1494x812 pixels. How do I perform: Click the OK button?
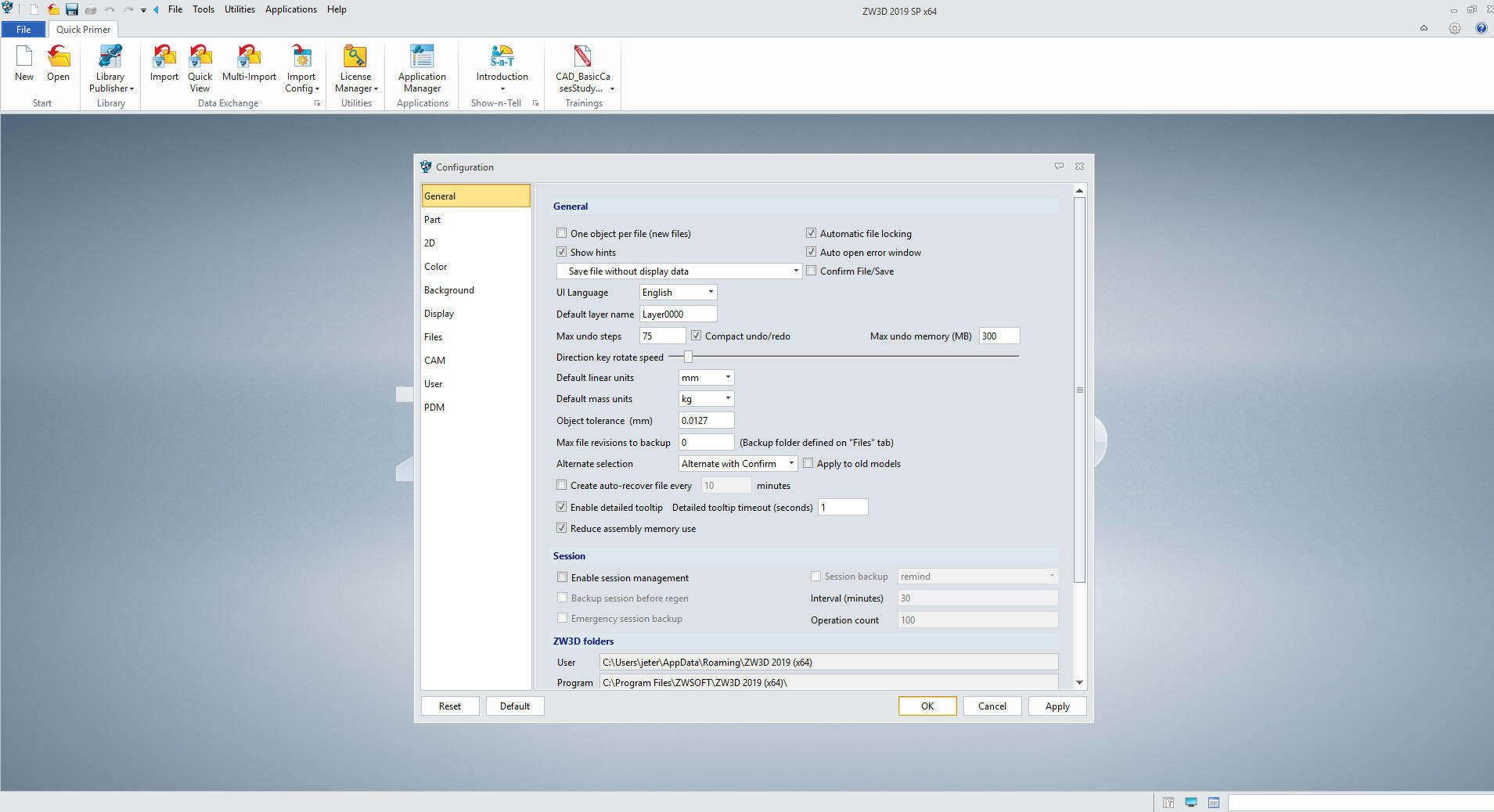click(927, 706)
